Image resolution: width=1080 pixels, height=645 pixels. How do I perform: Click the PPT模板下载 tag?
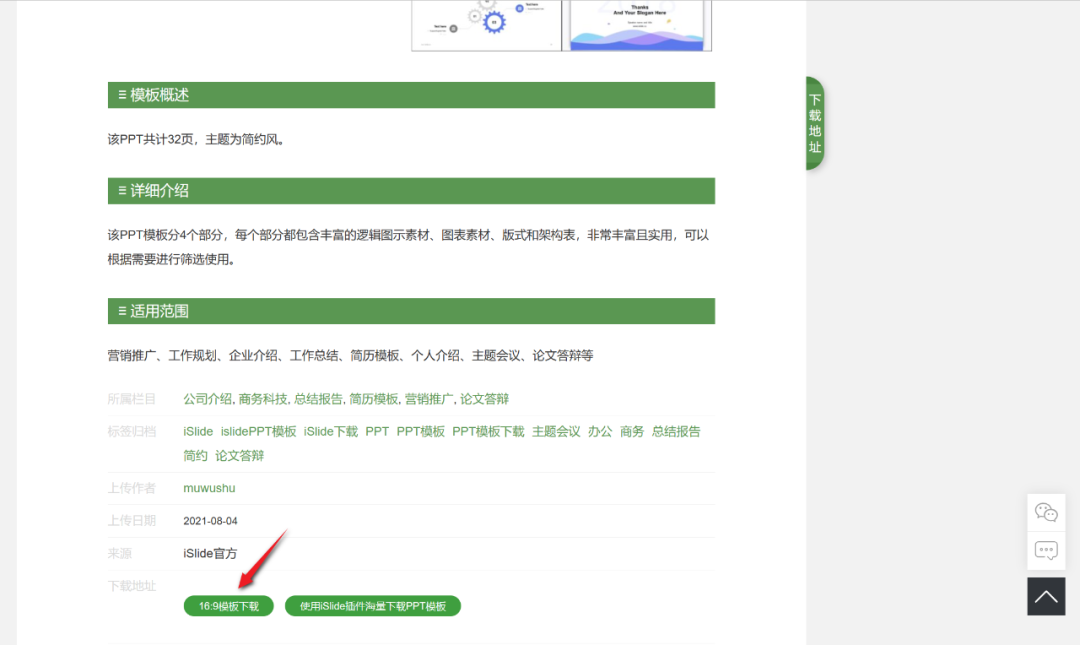(487, 431)
